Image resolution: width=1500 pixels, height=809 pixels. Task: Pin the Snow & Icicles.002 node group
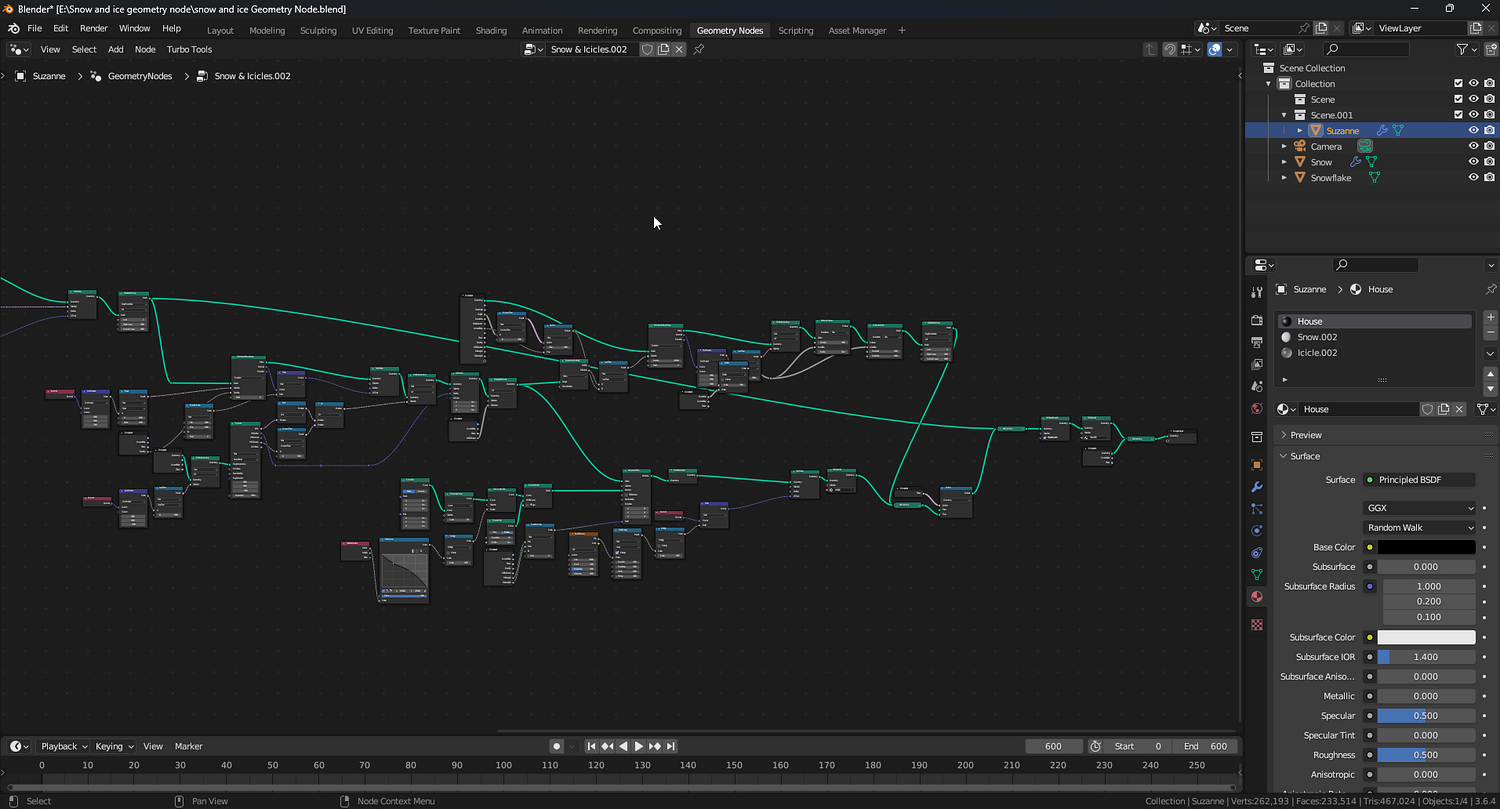click(x=699, y=49)
